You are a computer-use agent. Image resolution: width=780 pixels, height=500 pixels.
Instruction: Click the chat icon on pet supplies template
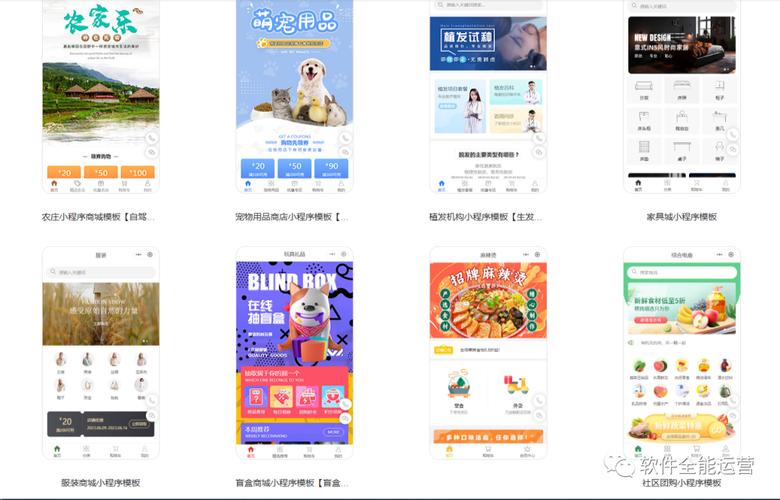click(345, 153)
